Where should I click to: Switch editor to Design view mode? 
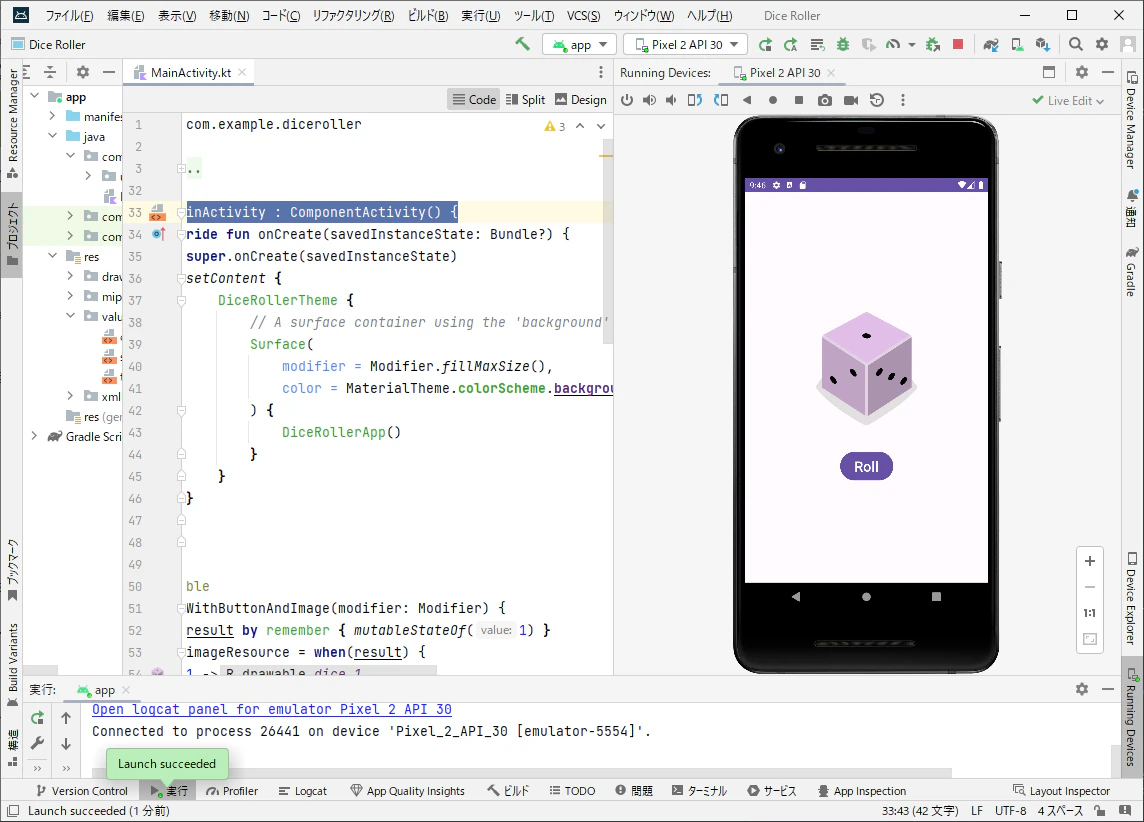point(580,99)
